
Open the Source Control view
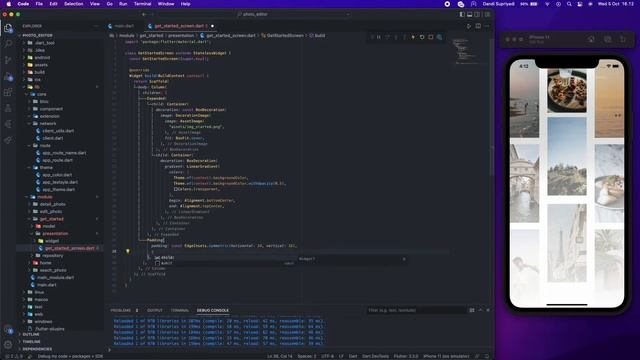[x=8, y=60]
